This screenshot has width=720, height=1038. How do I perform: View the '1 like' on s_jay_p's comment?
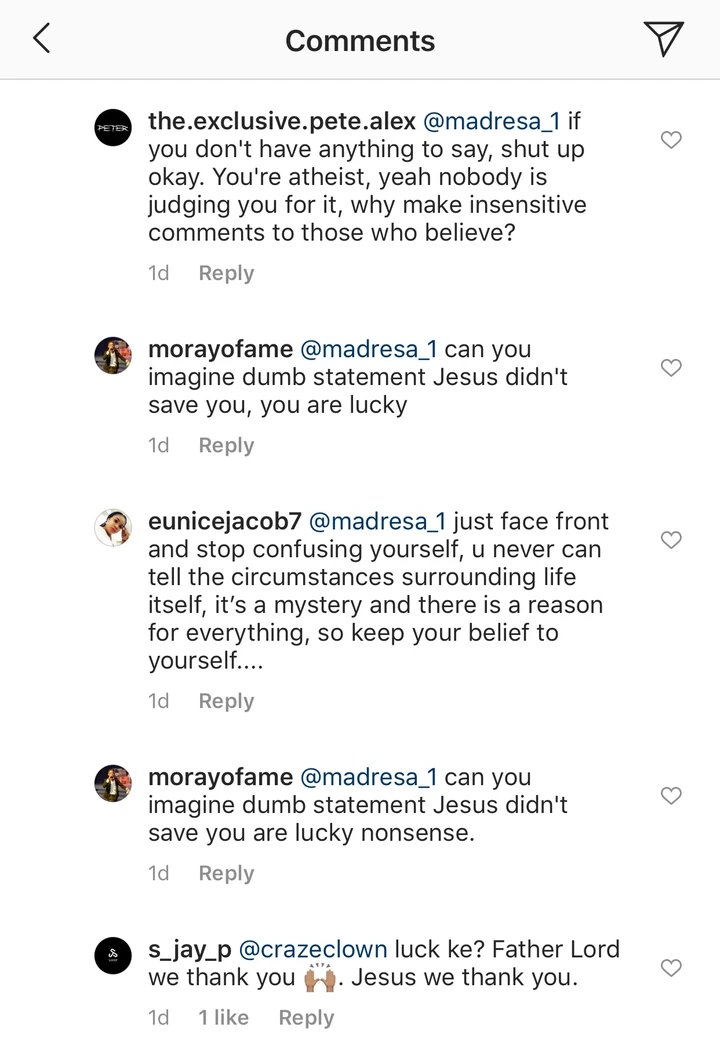[x=223, y=1017]
